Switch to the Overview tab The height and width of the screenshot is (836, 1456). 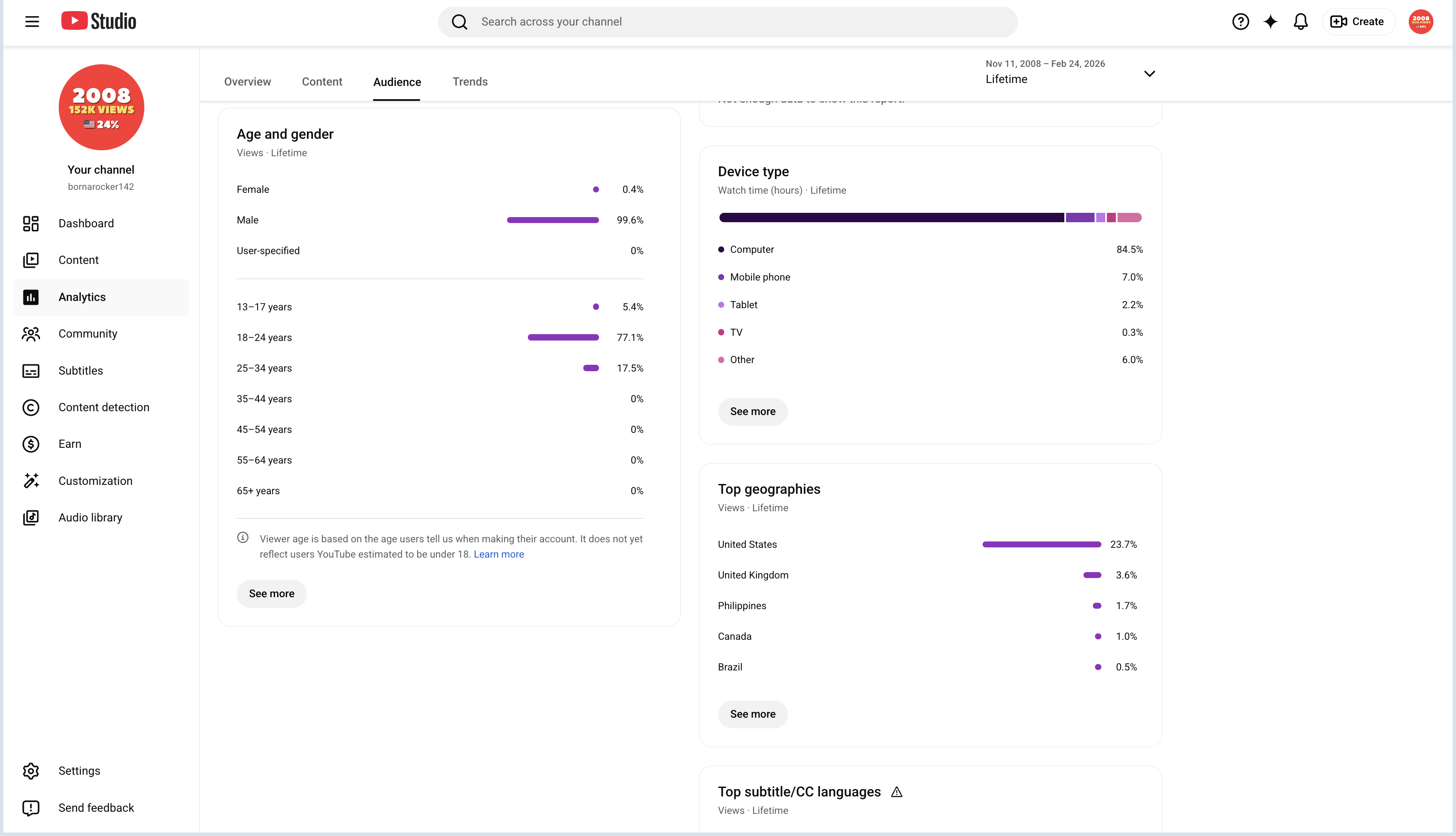click(x=247, y=82)
